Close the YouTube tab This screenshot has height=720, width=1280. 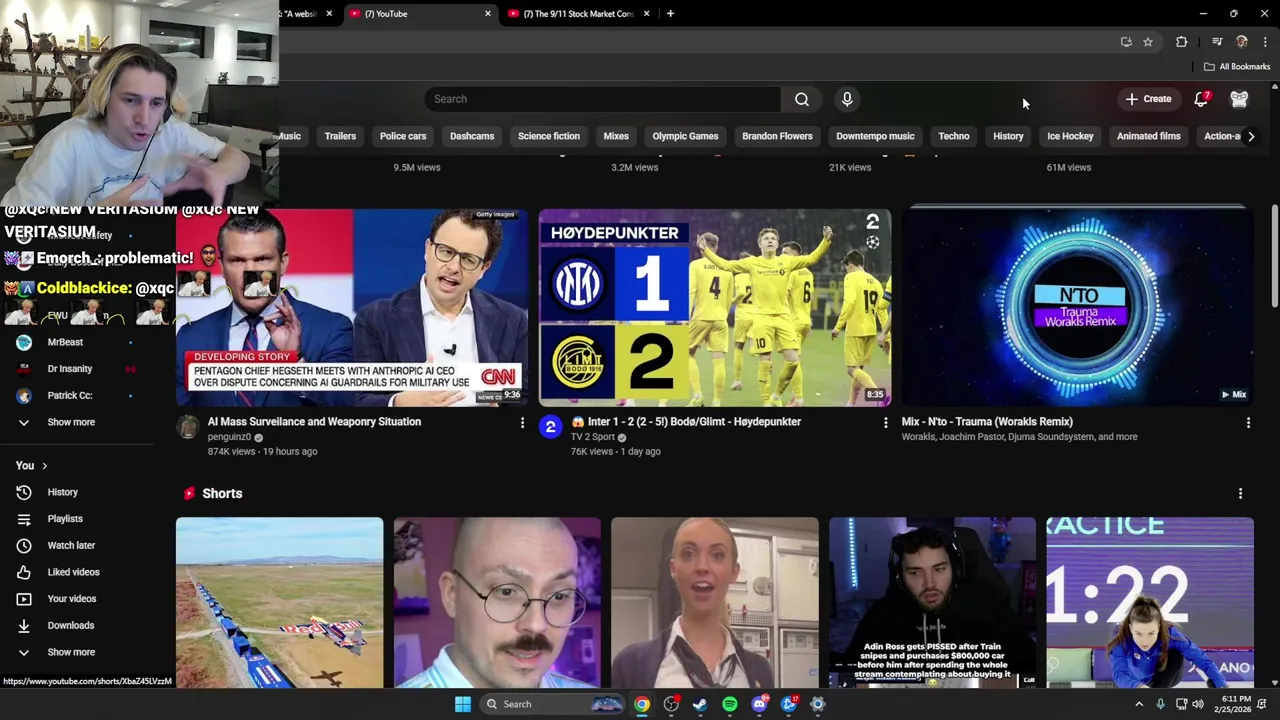pyautogui.click(x=488, y=14)
